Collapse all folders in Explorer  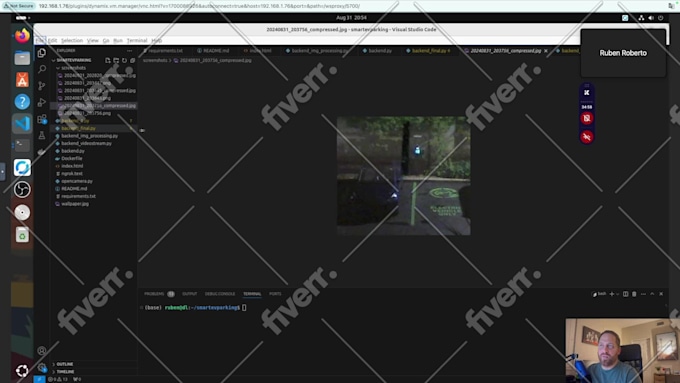132,60
